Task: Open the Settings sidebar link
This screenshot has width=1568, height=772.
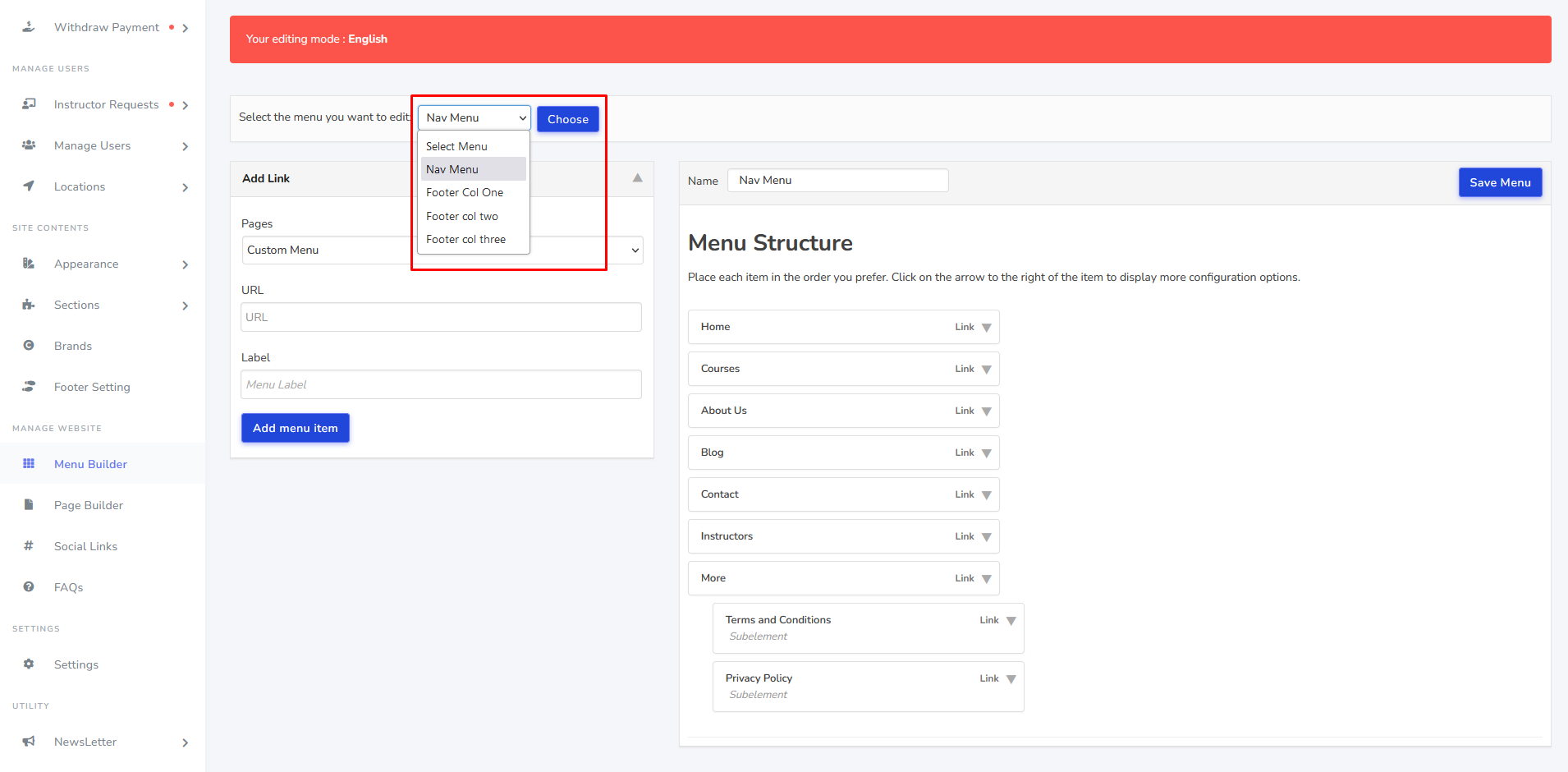Action: [76, 664]
